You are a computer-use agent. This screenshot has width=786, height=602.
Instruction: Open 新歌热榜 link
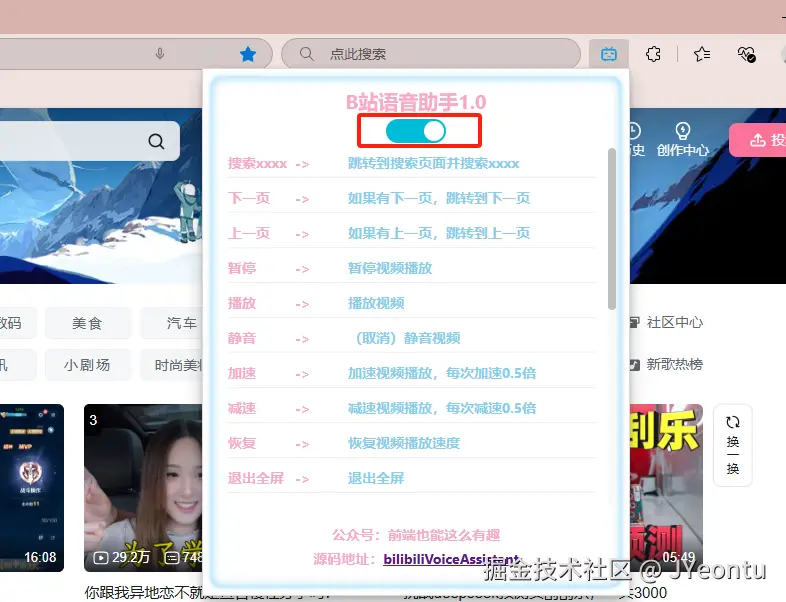(667, 364)
